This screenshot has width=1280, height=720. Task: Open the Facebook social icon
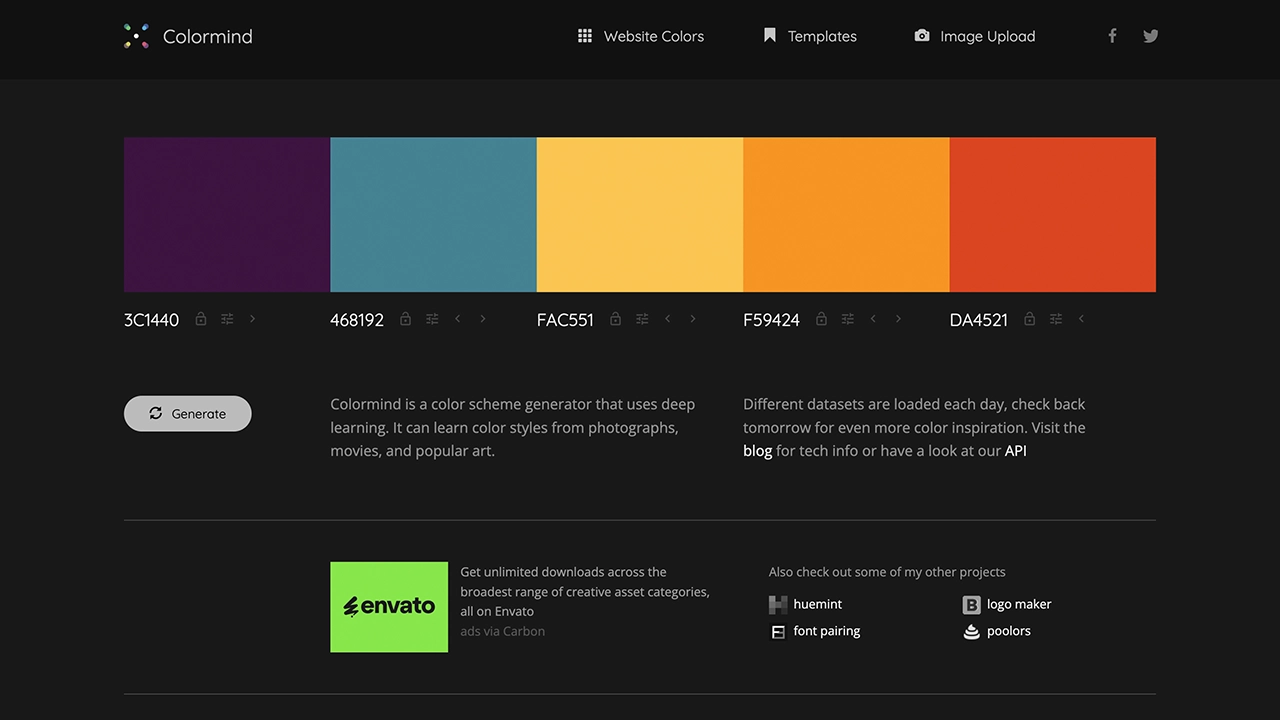click(1112, 36)
